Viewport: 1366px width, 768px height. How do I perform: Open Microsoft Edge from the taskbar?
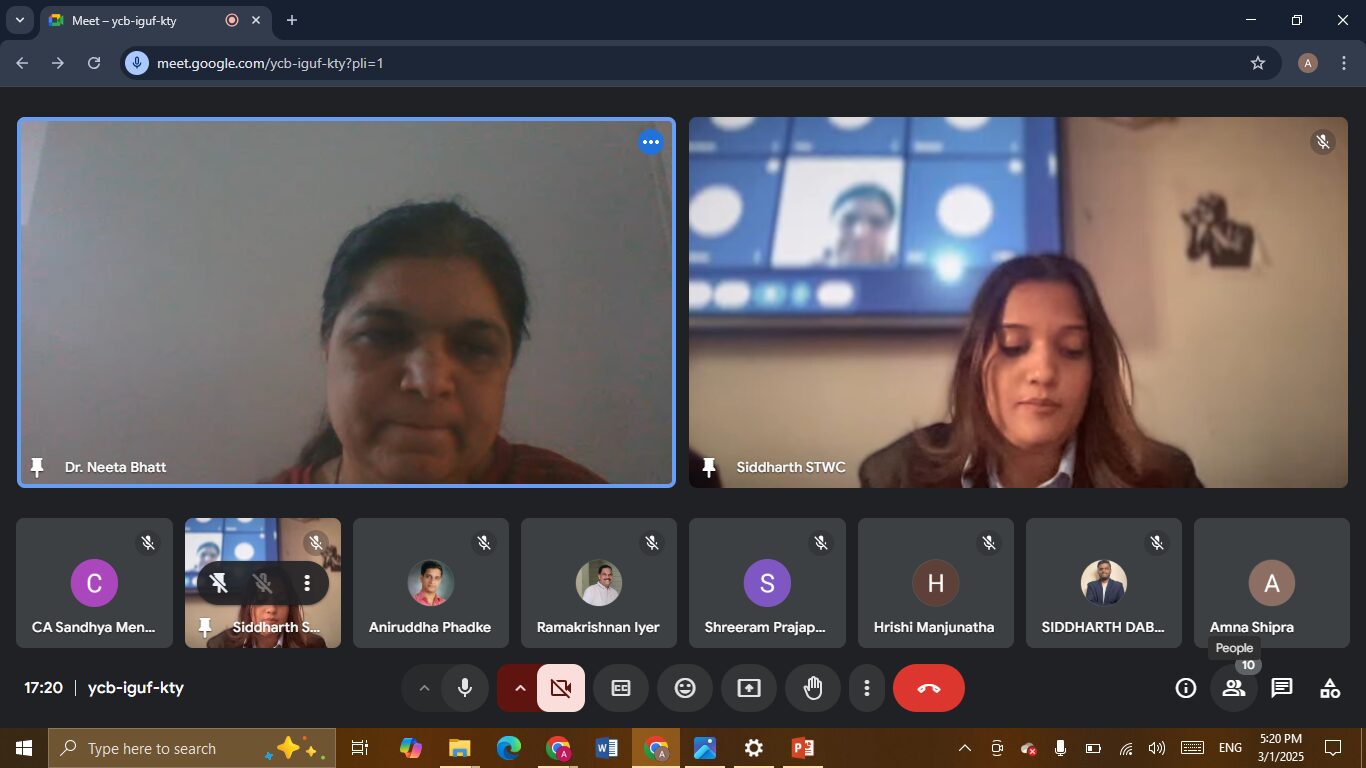[x=509, y=748]
